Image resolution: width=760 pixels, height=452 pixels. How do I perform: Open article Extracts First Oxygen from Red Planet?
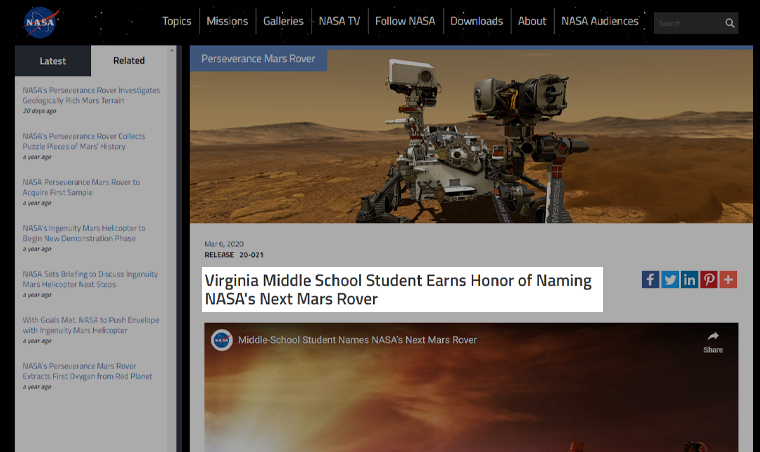[87, 372]
